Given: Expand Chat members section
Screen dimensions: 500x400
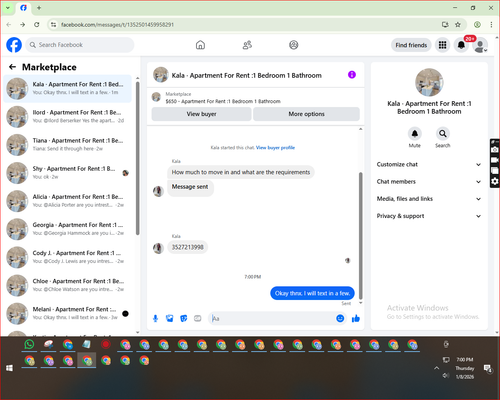Looking at the screenshot, I should click(429, 182).
